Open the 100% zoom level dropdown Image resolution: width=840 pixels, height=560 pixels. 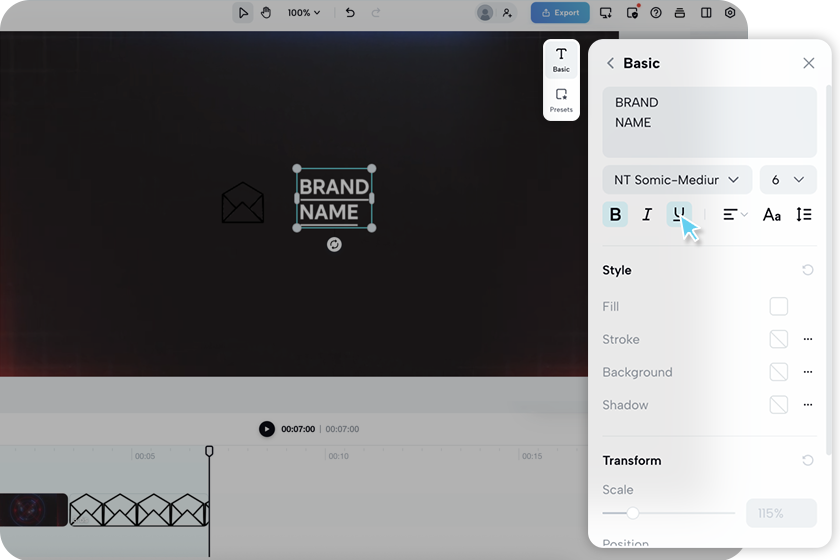[304, 12]
